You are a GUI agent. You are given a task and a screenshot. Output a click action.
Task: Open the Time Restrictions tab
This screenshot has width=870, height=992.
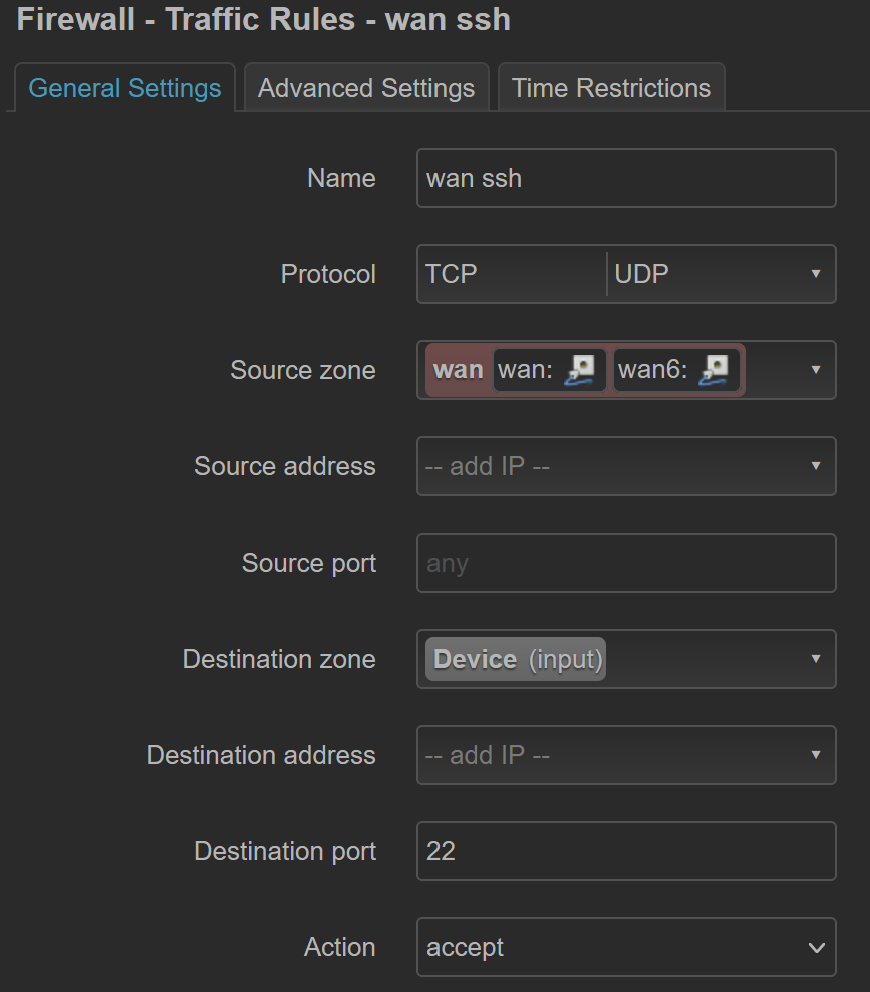pos(611,88)
